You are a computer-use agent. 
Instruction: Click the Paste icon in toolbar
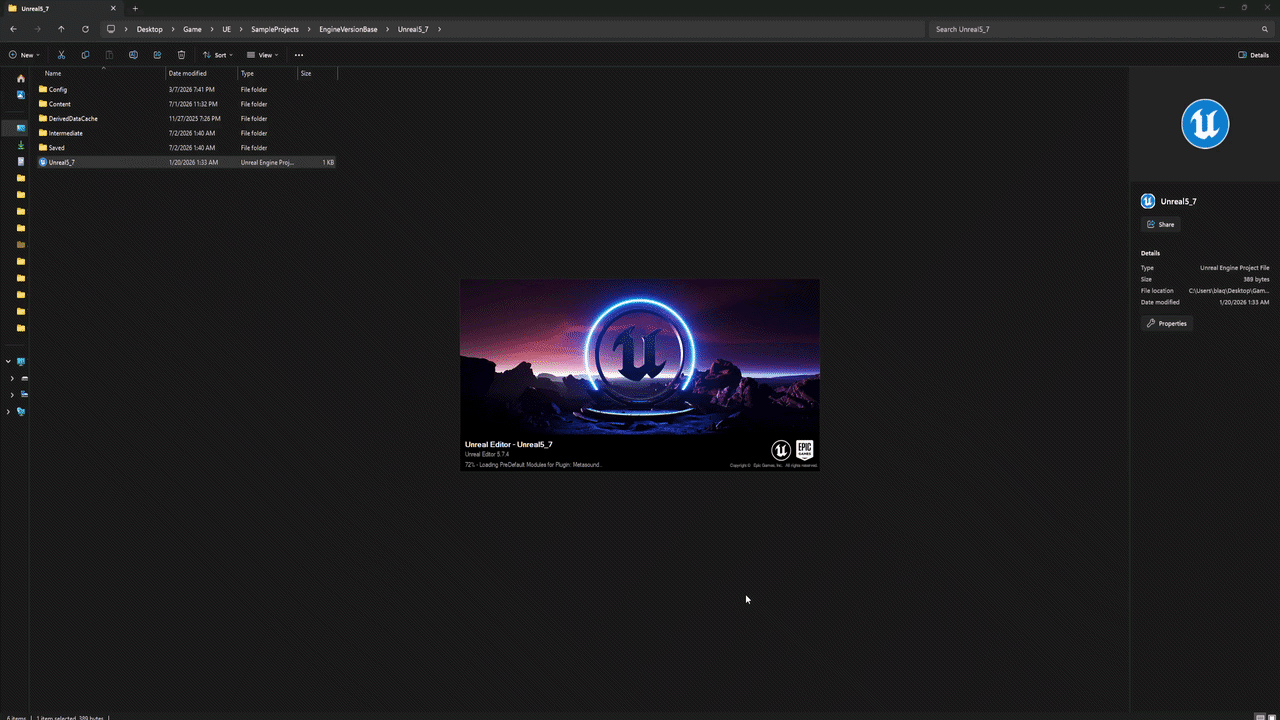[x=109, y=55]
